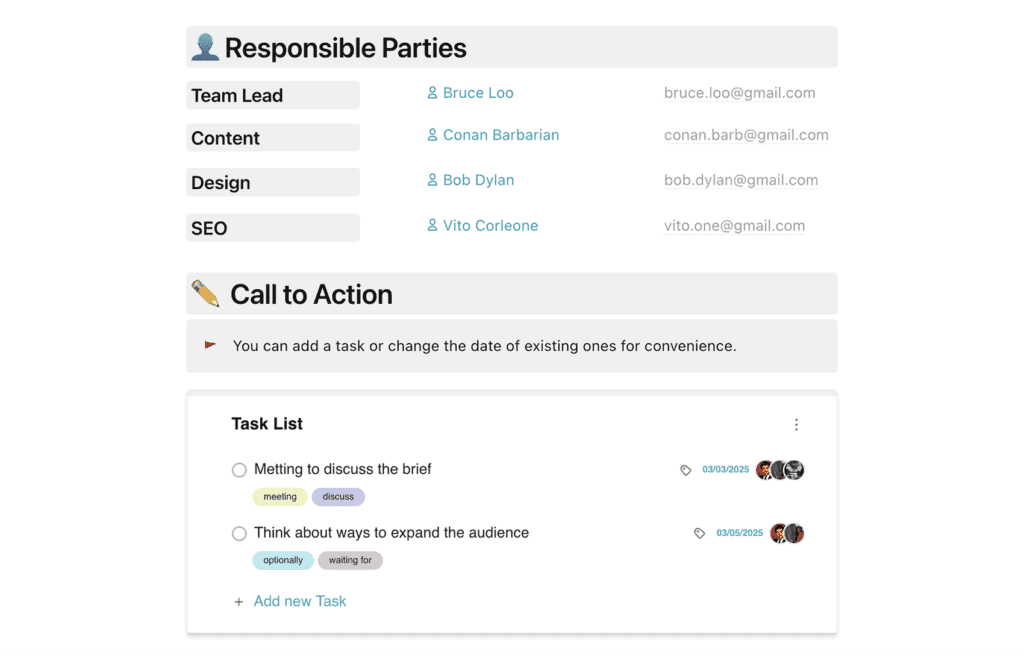Click the person icon next to Bruce Loo
Screen dimensions: 1024x663
tap(432, 92)
